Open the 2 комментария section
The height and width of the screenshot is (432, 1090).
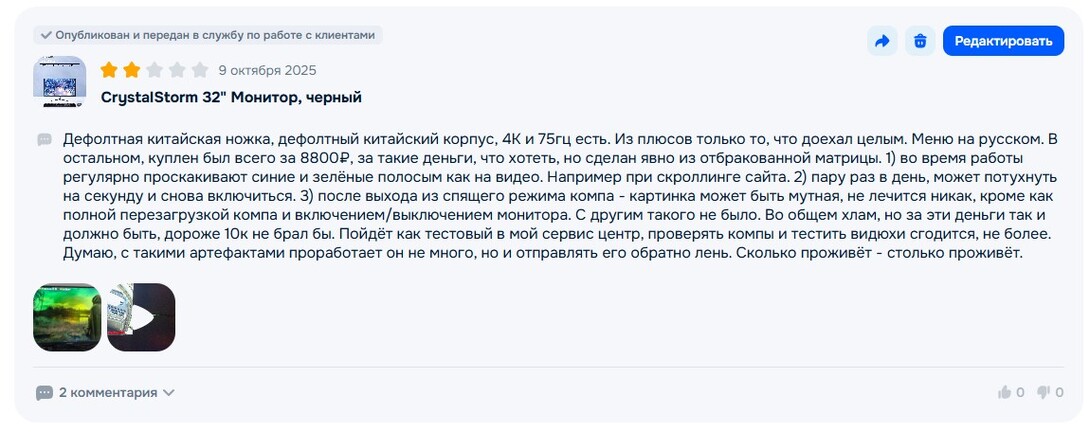pyautogui.click(x=108, y=393)
